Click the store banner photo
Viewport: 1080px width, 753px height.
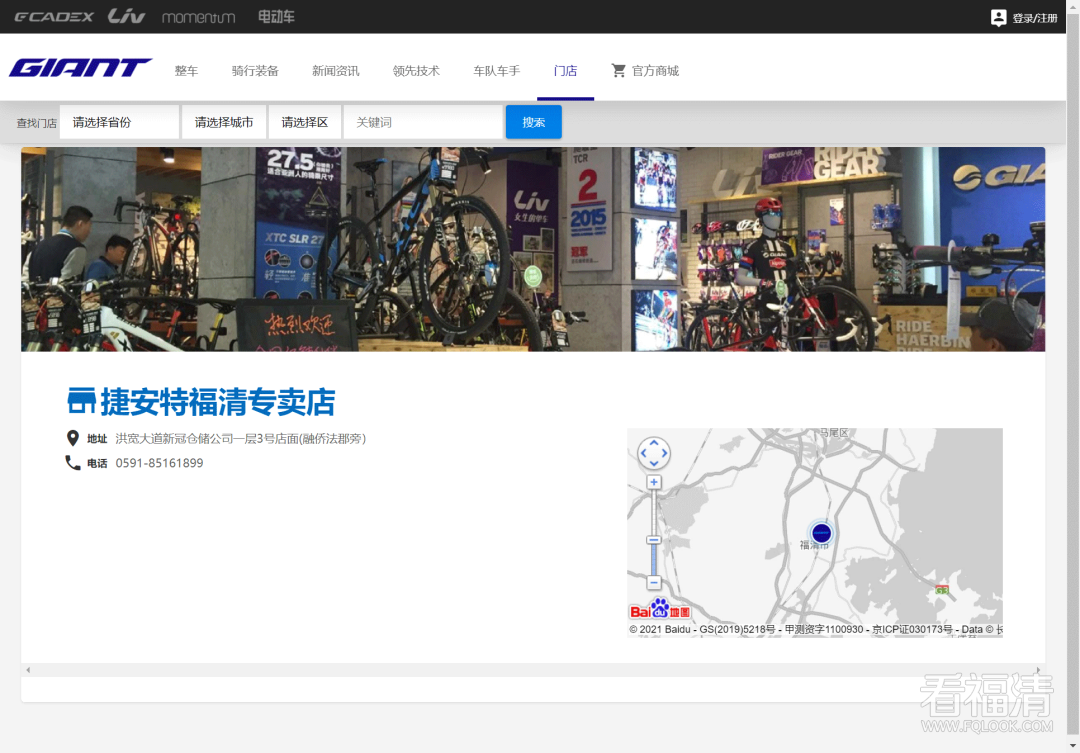point(533,249)
